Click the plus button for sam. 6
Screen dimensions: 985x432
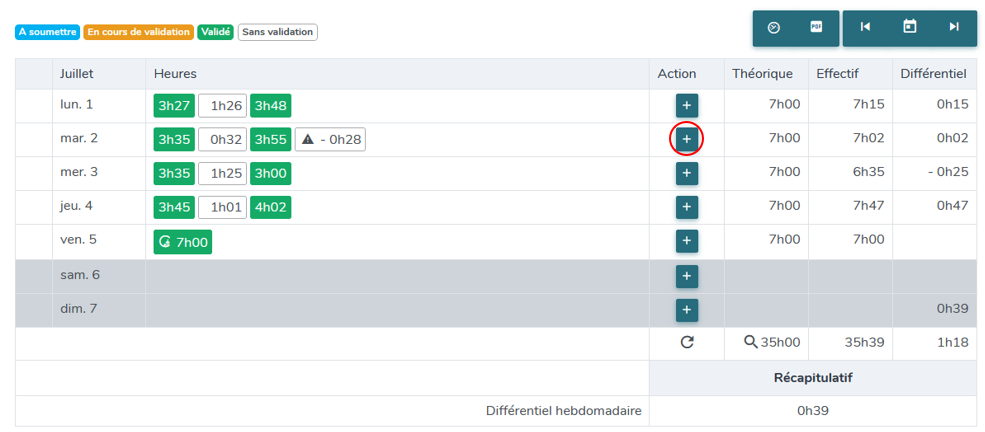[687, 276]
